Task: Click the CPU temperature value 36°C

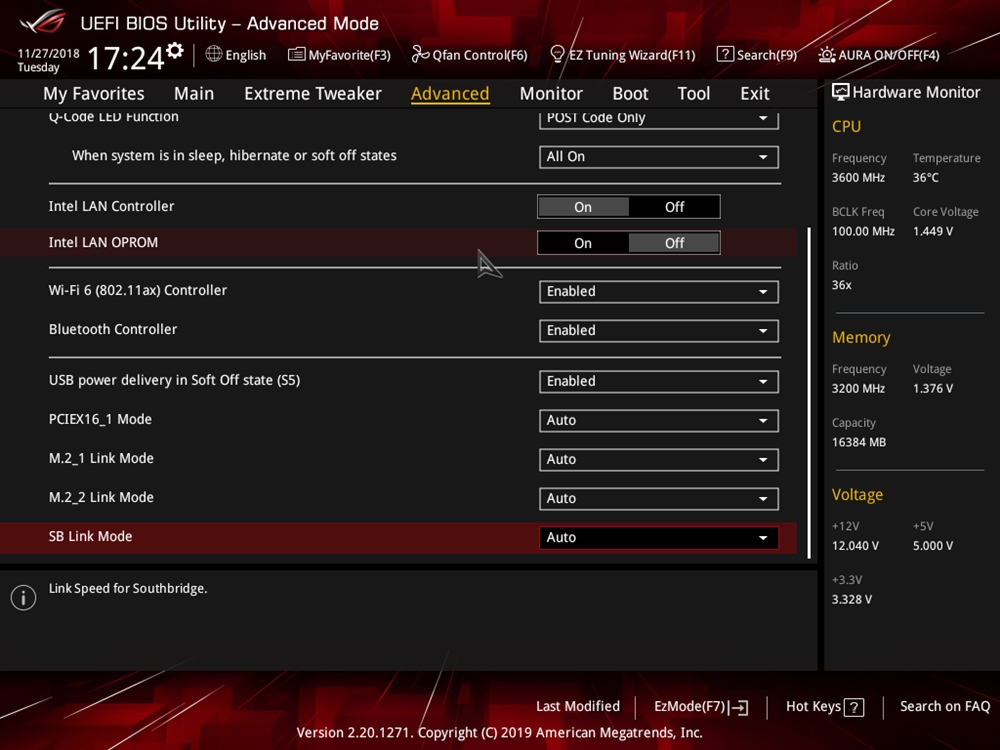Action: (x=925, y=178)
